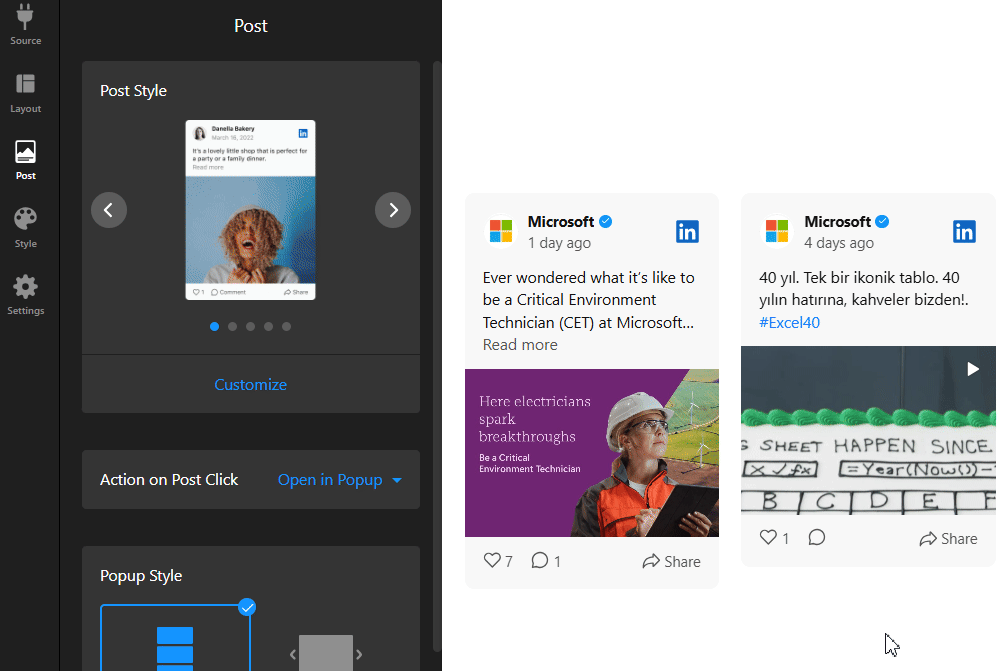Click the Popup Style heading
Viewport: 1004px width, 671px height.
(x=141, y=576)
